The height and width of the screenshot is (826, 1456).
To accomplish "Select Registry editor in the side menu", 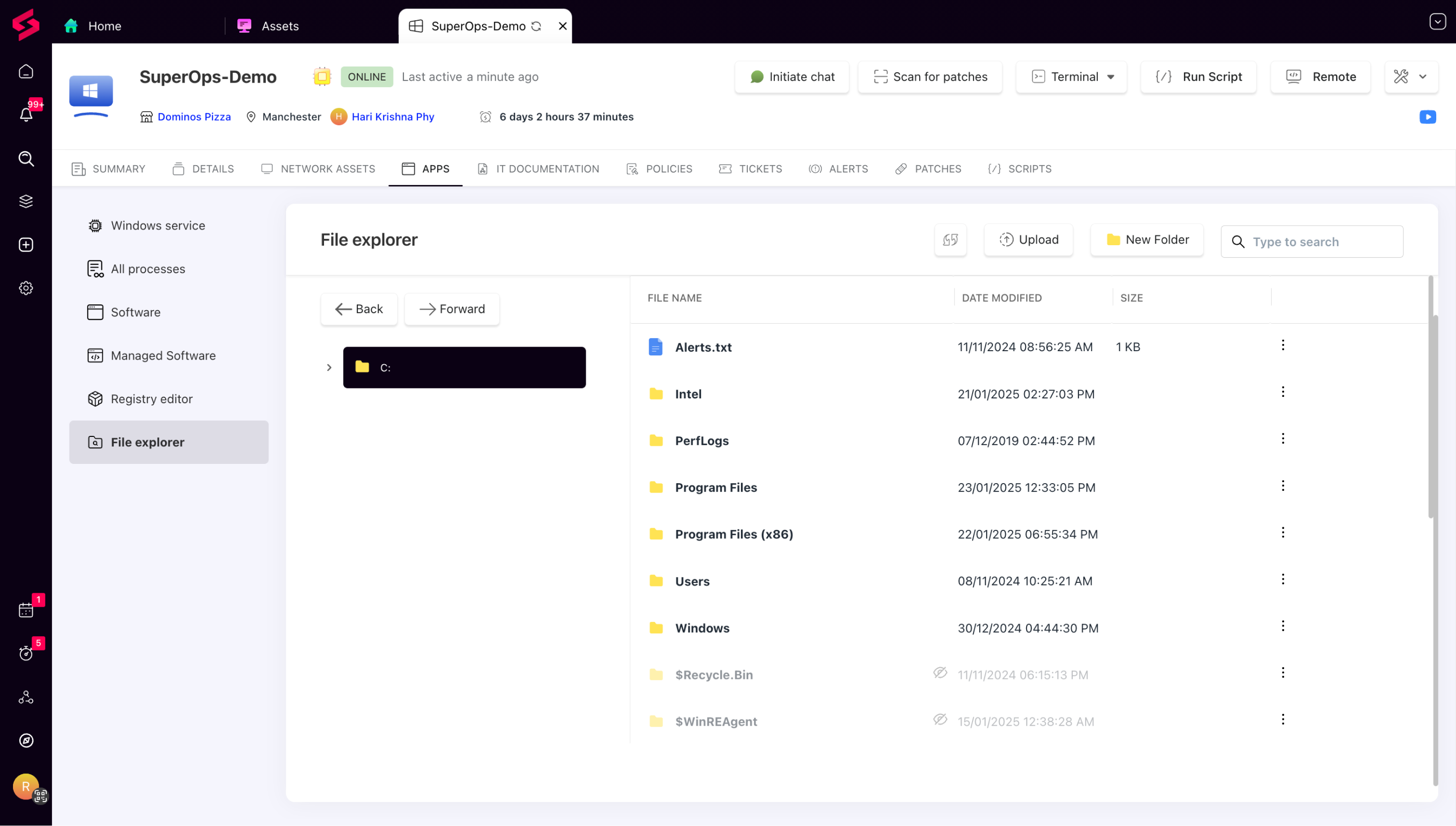I will (152, 399).
